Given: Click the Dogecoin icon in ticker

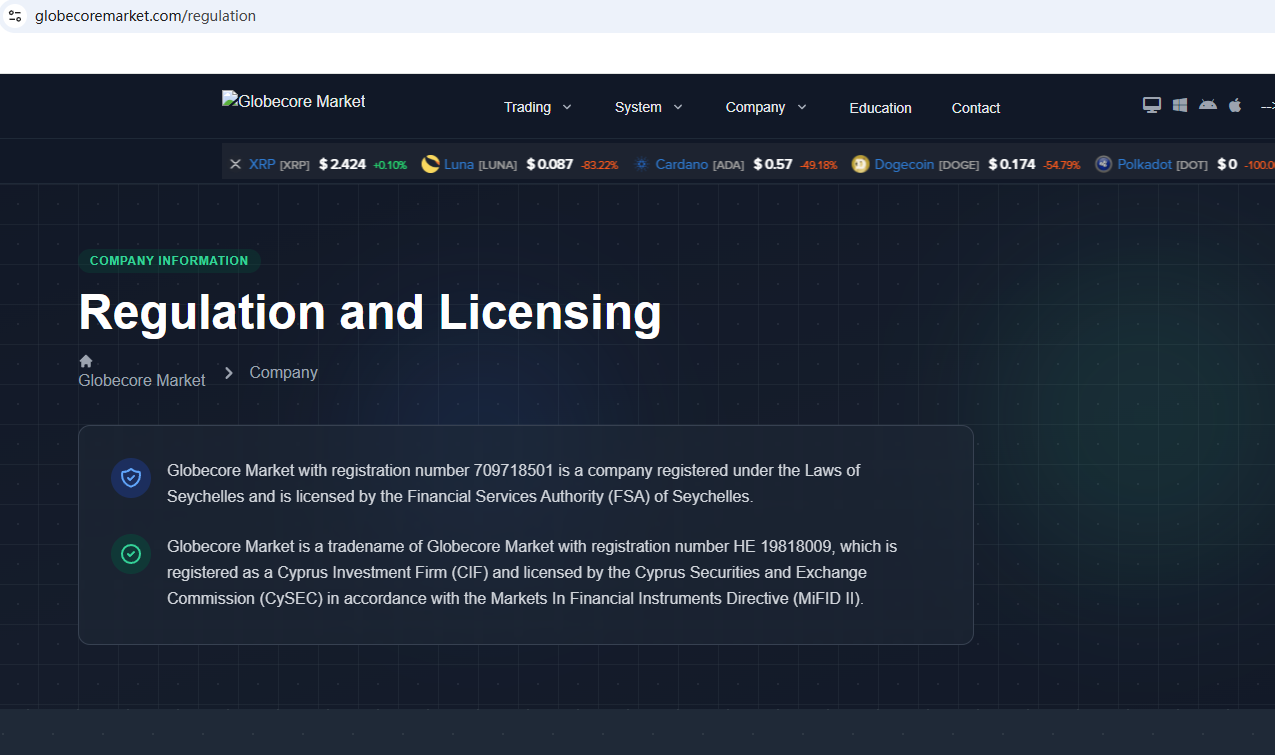Looking at the screenshot, I should (860, 164).
